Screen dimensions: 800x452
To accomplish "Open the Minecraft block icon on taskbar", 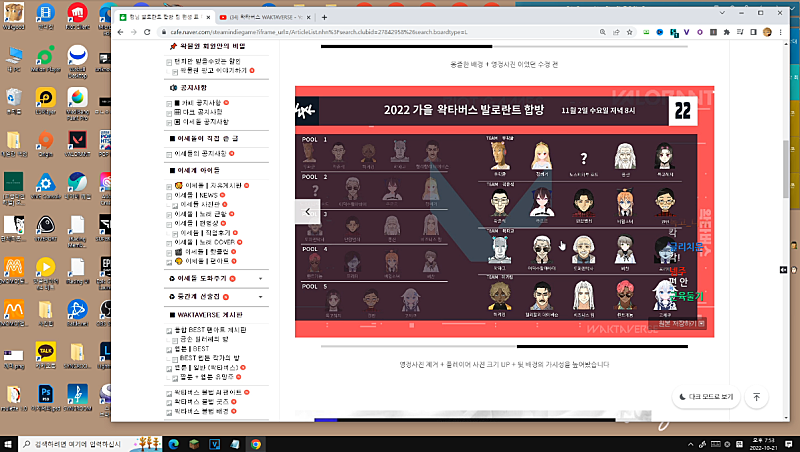I will coord(194,444).
